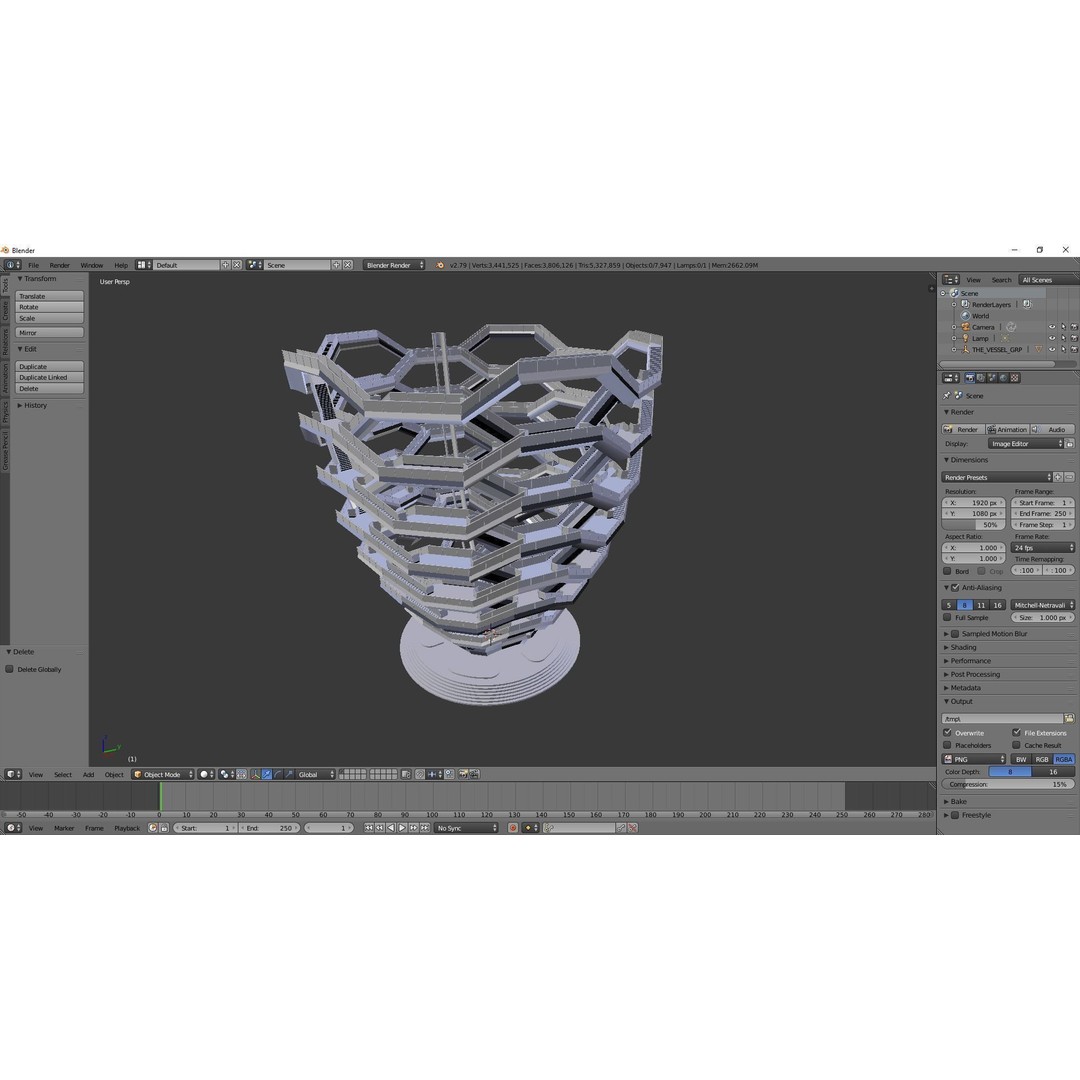Toggle visibility eye for Camera
The width and height of the screenshot is (1080, 1080).
(1052, 327)
